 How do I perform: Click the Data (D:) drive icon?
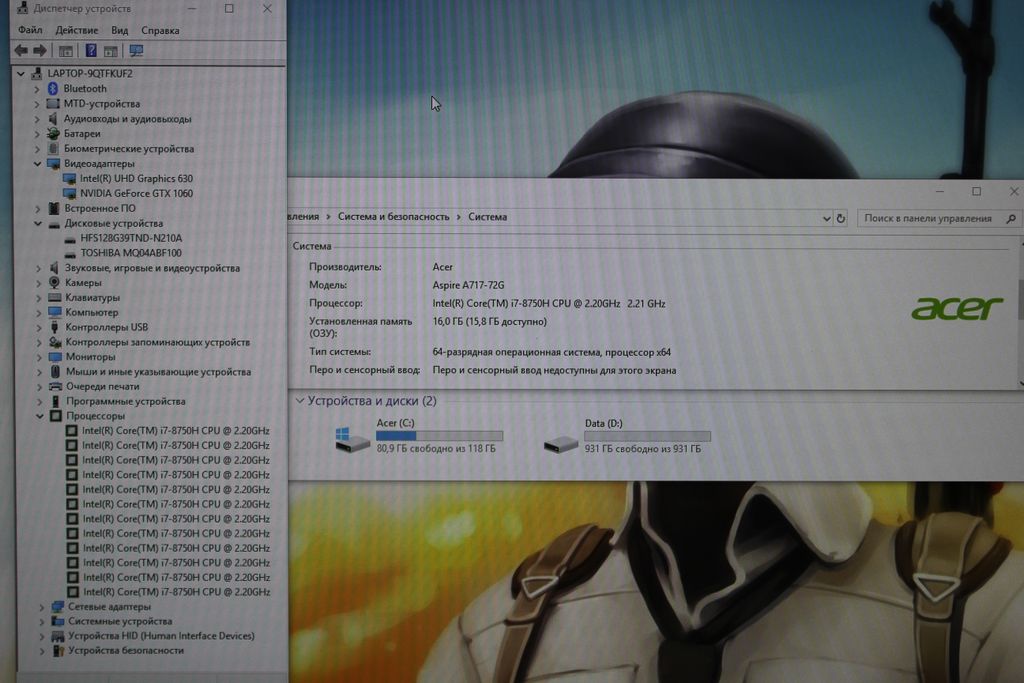click(561, 442)
